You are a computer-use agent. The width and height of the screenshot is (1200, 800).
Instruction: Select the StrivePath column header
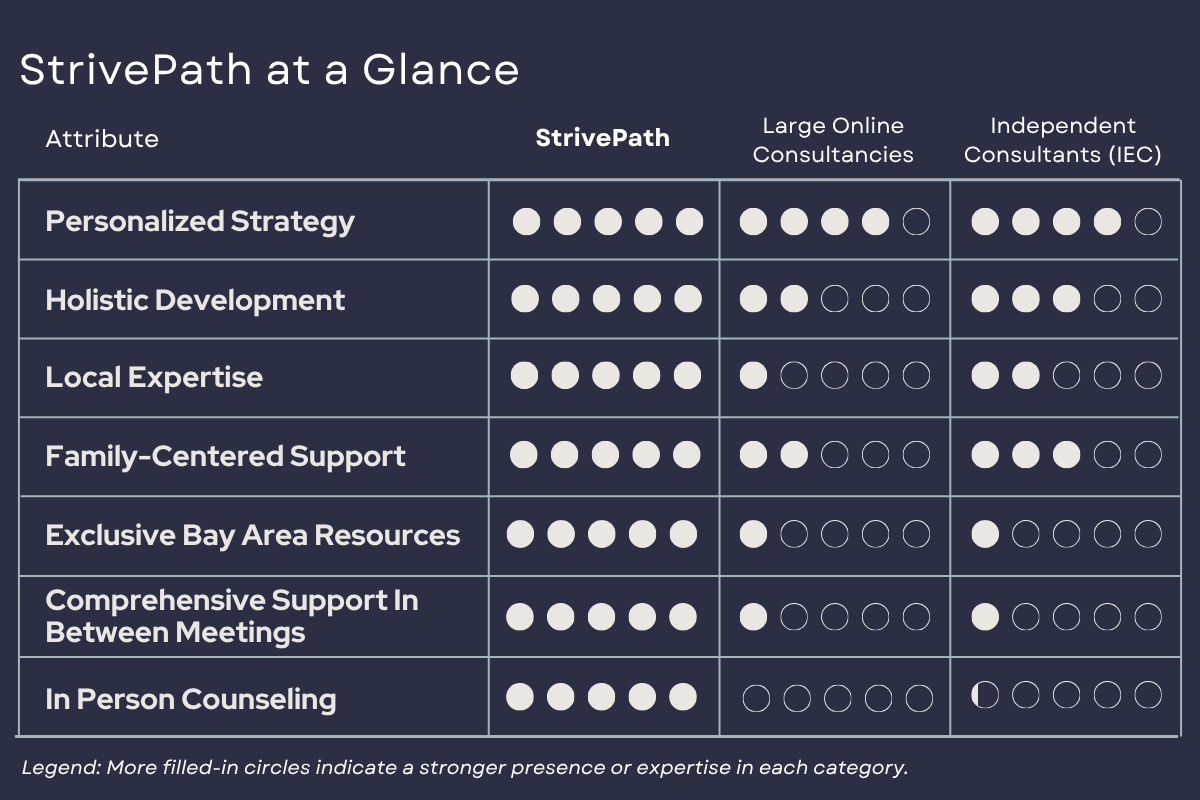point(602,138)
